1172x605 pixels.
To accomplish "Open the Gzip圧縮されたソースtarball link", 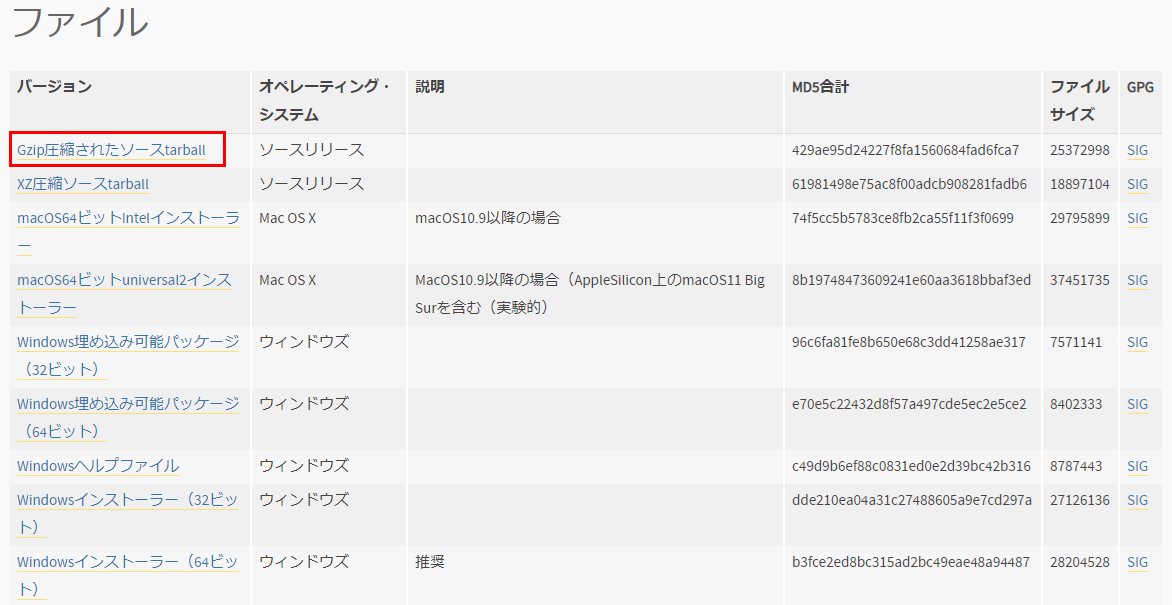I will tap(111, 150).
